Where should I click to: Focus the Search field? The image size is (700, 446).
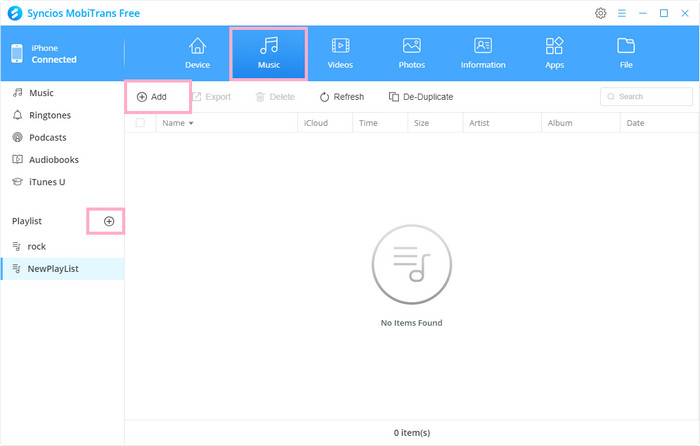[646, 96]
